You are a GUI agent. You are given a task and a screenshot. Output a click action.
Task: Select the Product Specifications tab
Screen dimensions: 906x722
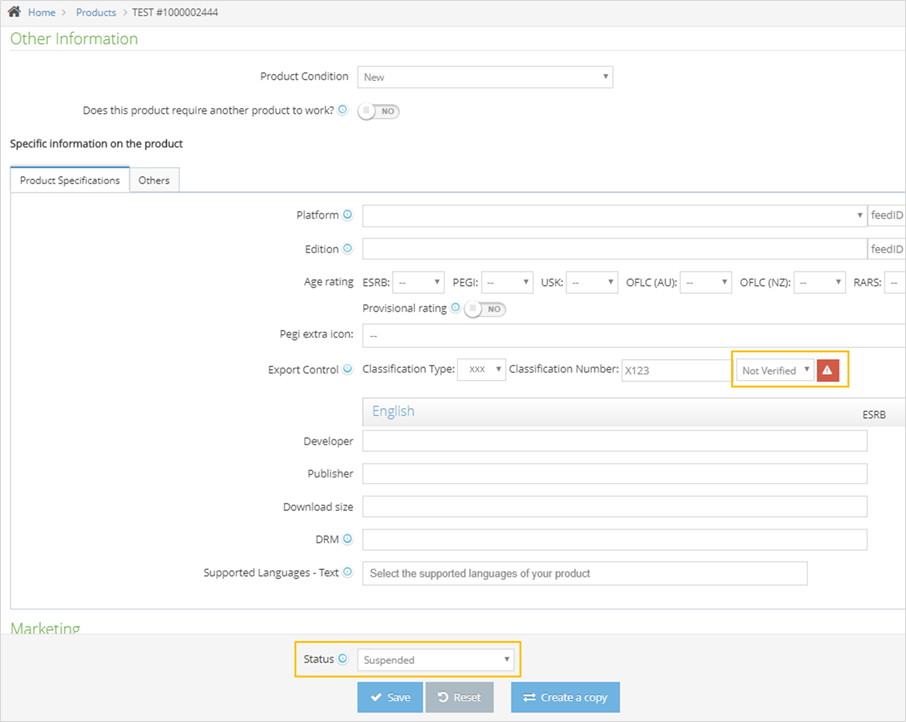coord(70,181)
